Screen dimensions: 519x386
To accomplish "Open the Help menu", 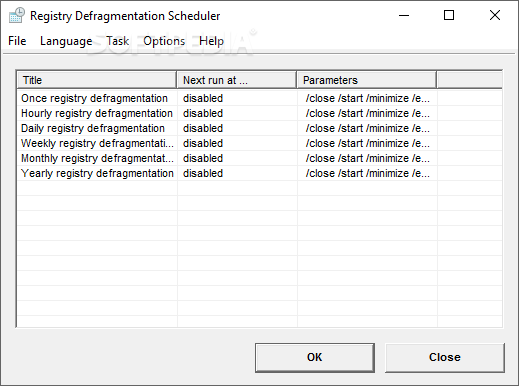I will click(211, 41).
